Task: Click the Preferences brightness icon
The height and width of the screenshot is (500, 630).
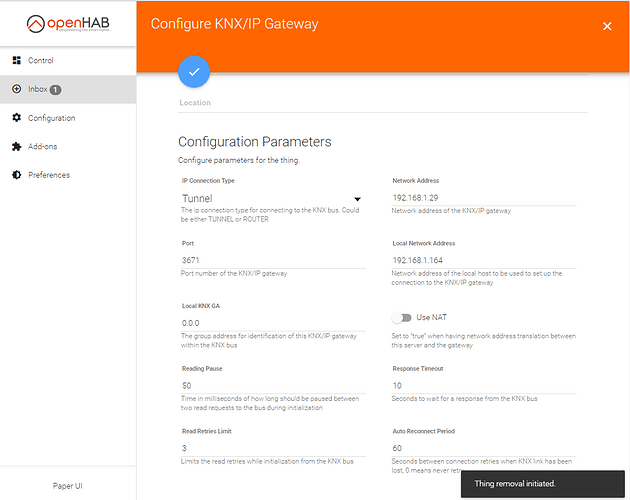Action: point(16,175)
